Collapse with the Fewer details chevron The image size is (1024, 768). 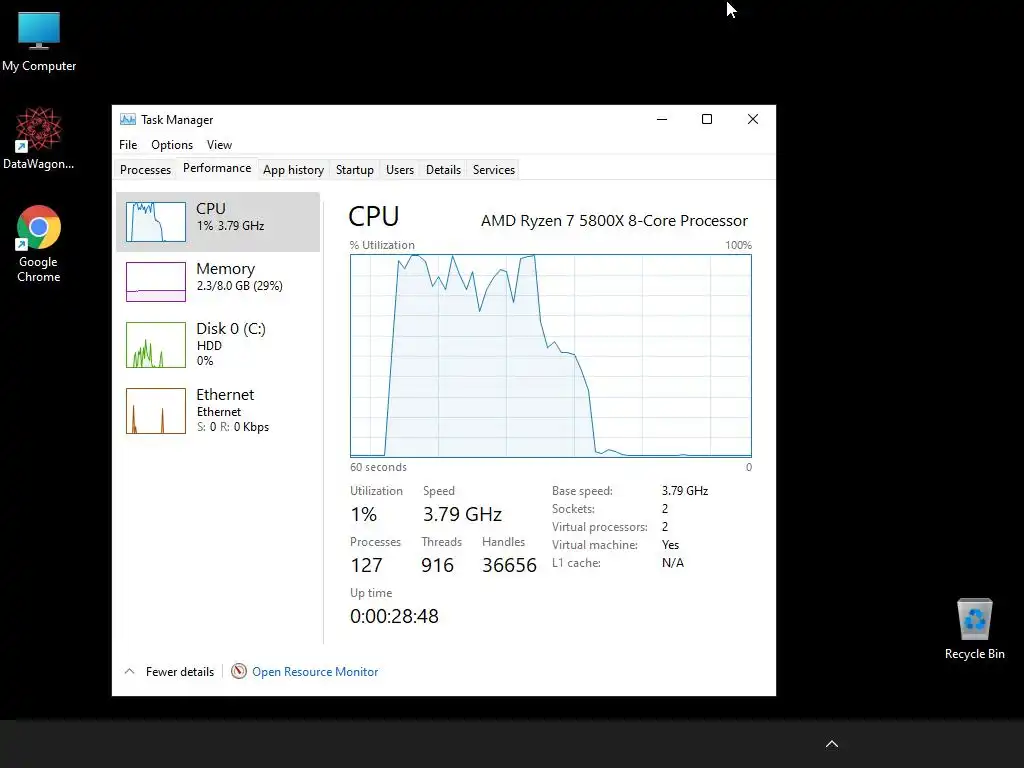pos(129,671)
